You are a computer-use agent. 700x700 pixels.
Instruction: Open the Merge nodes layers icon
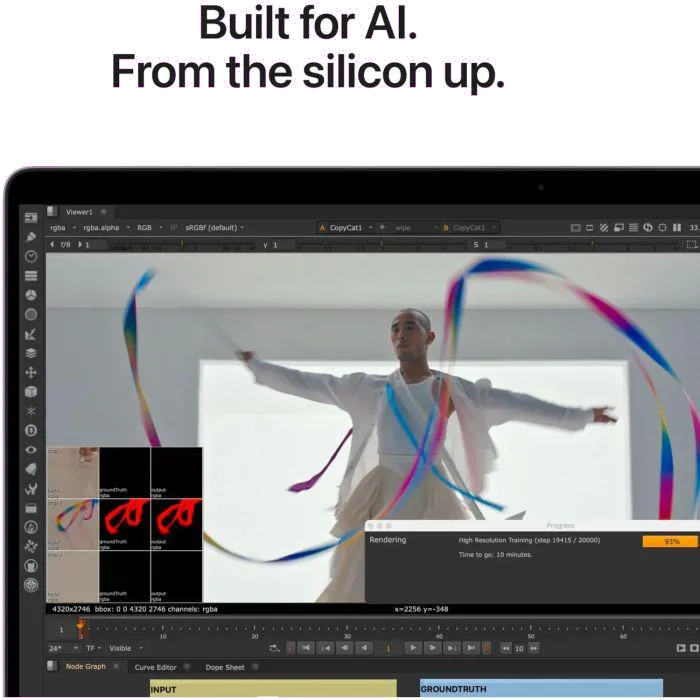point(31,352)
